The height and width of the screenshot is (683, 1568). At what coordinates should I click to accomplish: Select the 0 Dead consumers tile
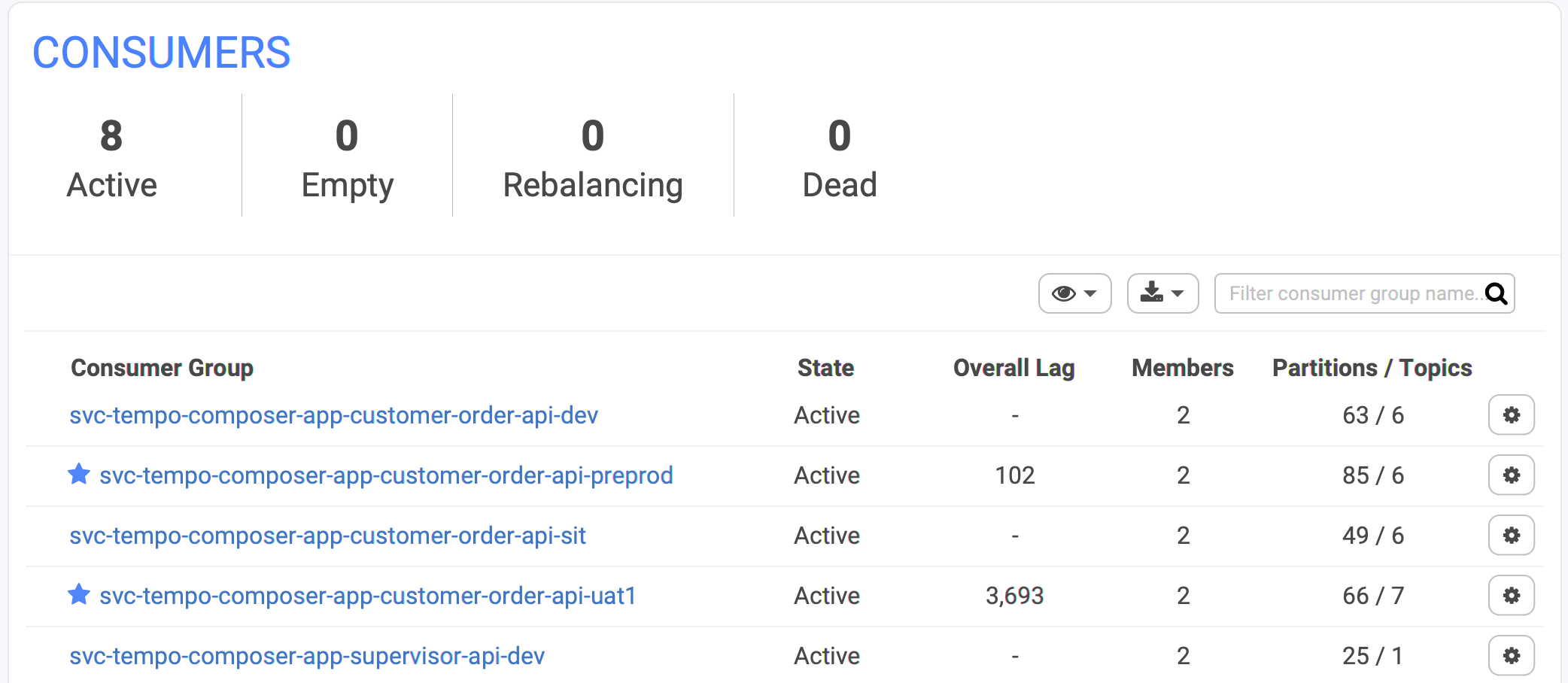pos(840,158)
